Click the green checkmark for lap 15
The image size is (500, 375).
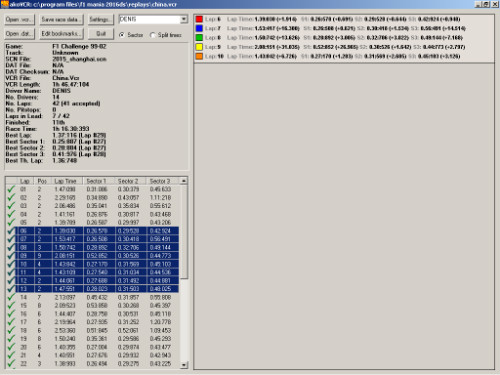click(11, 305)
